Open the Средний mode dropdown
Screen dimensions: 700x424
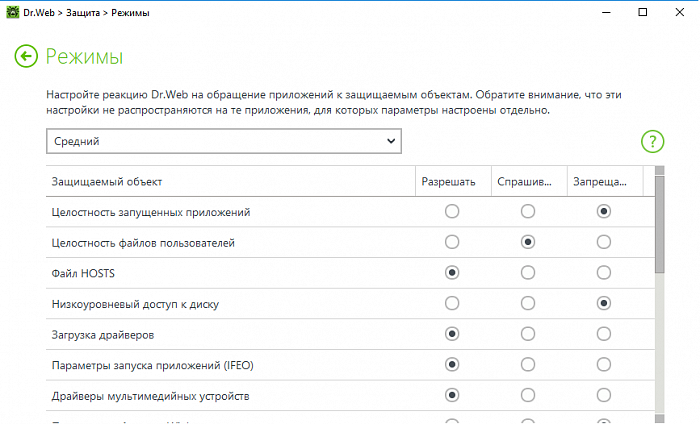[224, 141]
